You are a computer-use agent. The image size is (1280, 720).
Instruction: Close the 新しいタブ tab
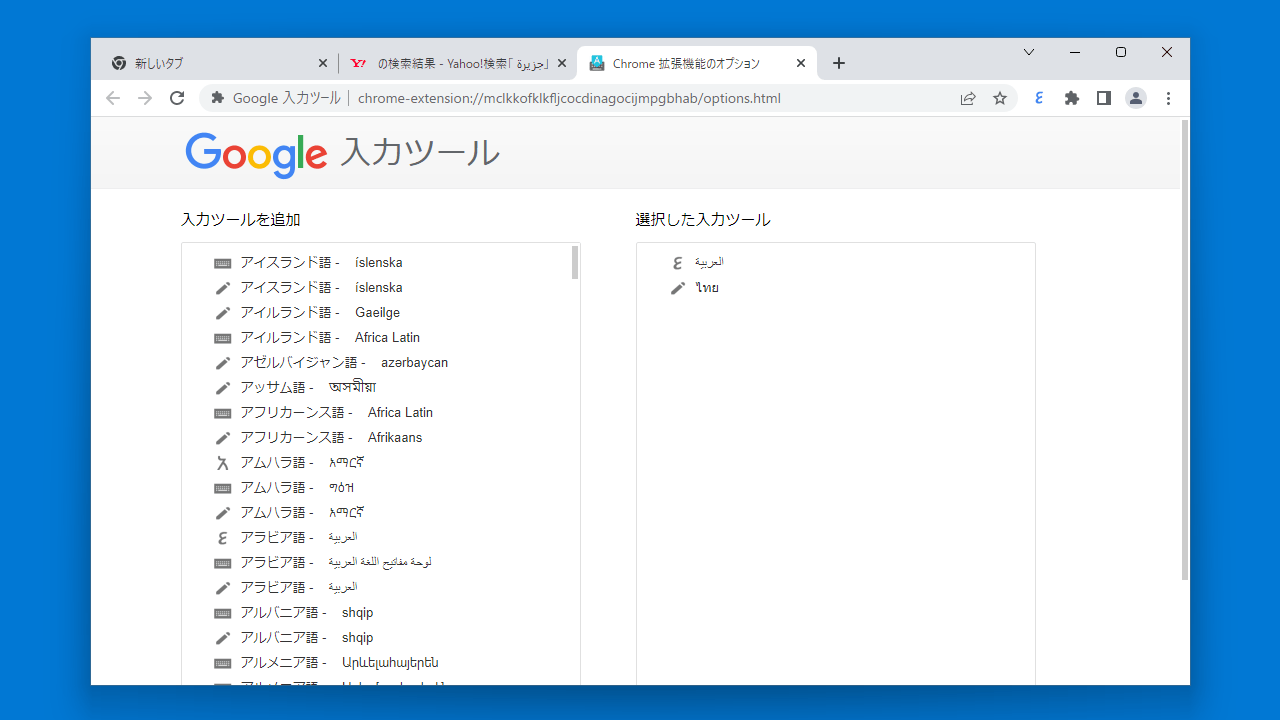point(322,63)
